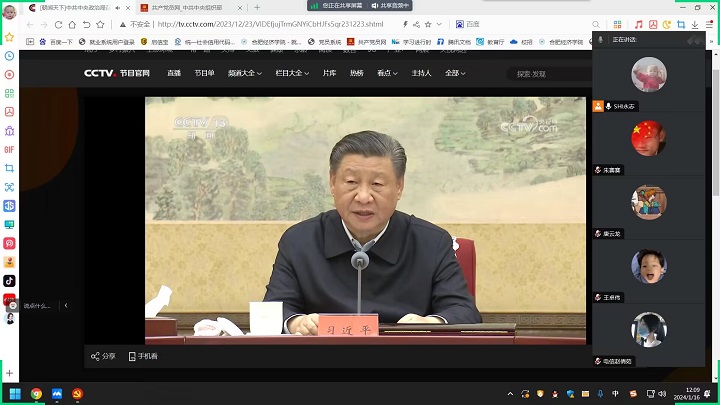Open 党员系统 bookmark

(325, 42)
